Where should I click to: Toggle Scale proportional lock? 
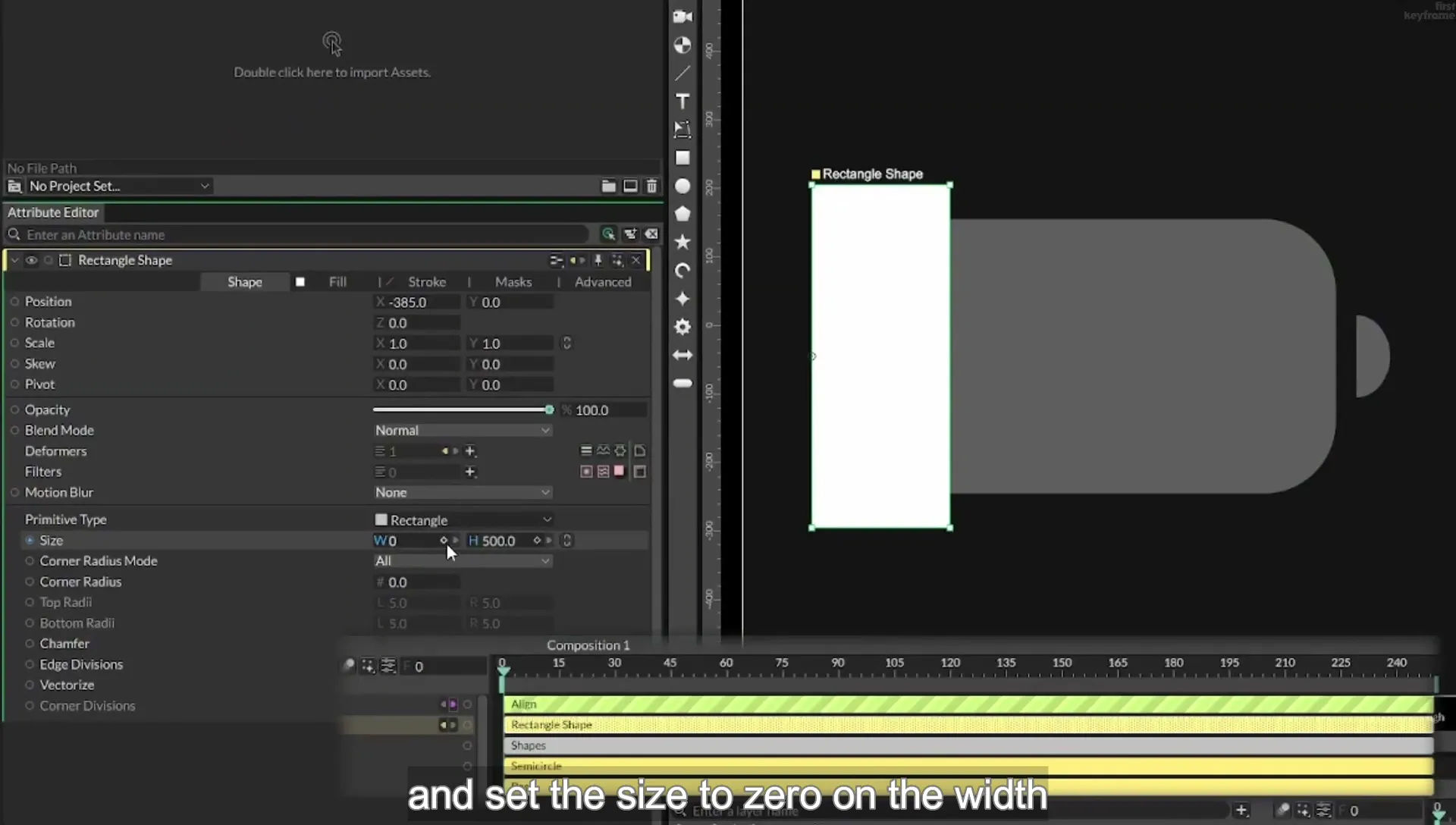pos(566,343)
